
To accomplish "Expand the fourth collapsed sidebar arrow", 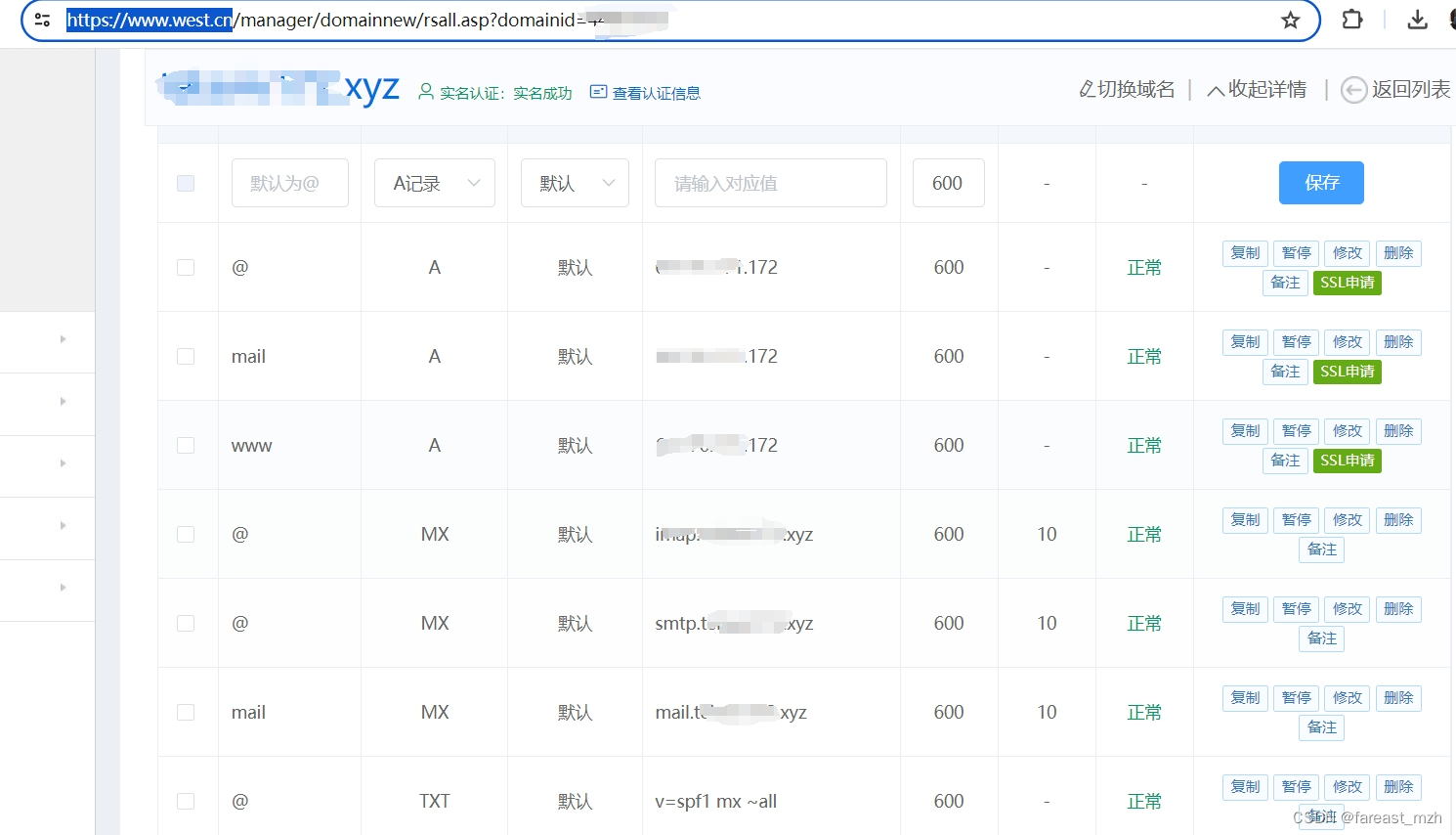I will tap(63, 526).
